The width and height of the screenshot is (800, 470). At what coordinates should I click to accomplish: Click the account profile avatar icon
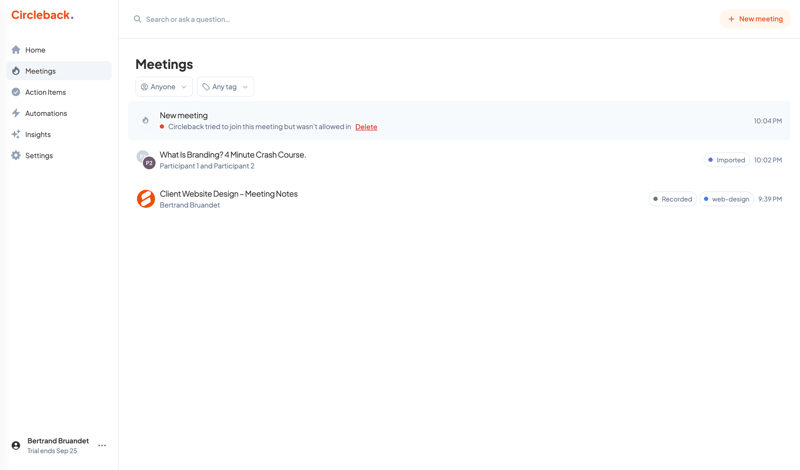[x=16, y=446]
